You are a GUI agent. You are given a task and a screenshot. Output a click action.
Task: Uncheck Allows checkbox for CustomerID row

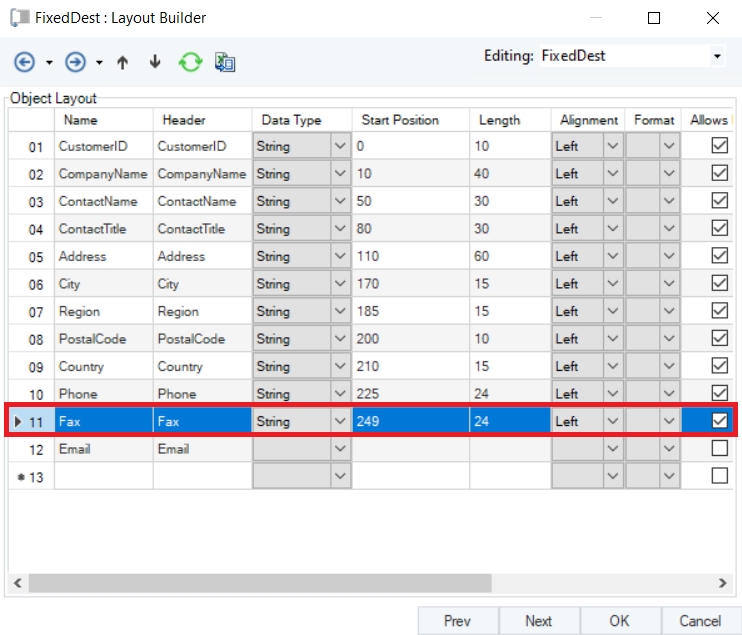(x=719, y=146)
